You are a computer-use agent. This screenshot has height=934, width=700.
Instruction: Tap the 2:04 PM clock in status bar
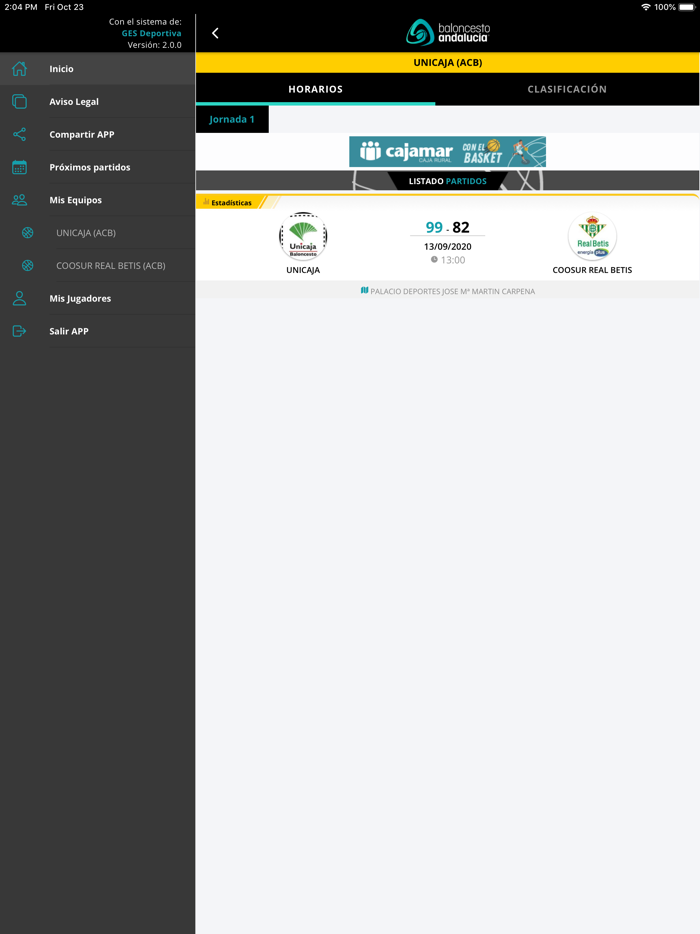[x=21, y=7]
